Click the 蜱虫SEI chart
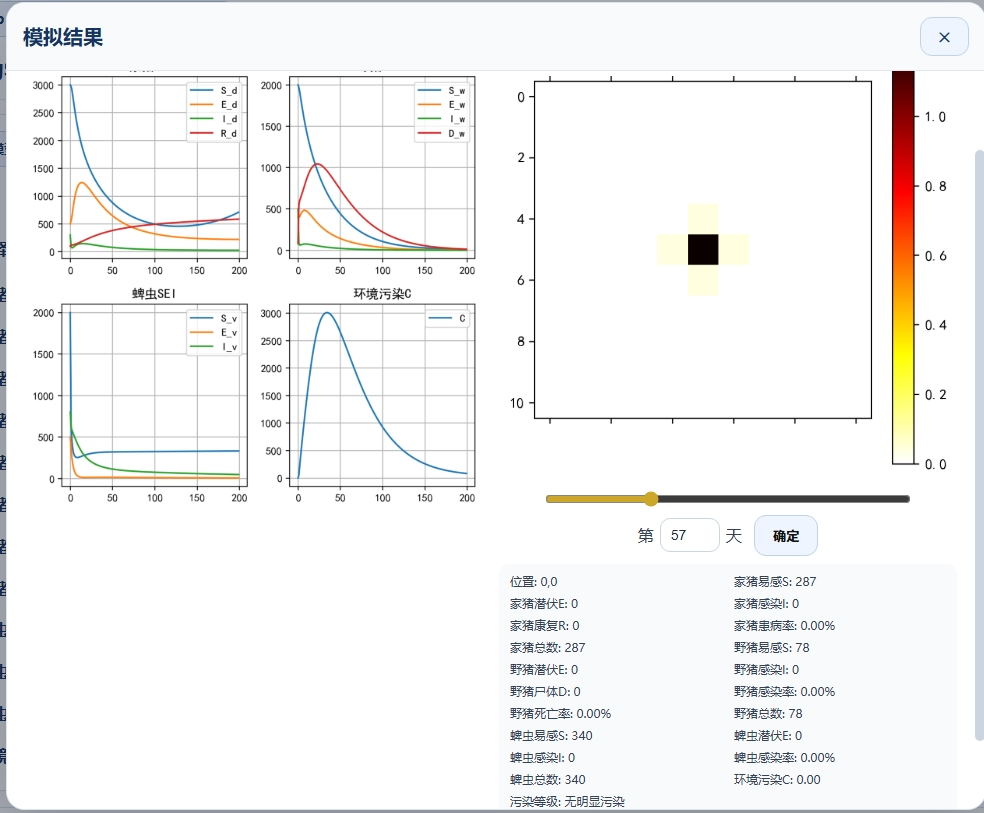Screen dimensions: 984x813 coord(154,395)
